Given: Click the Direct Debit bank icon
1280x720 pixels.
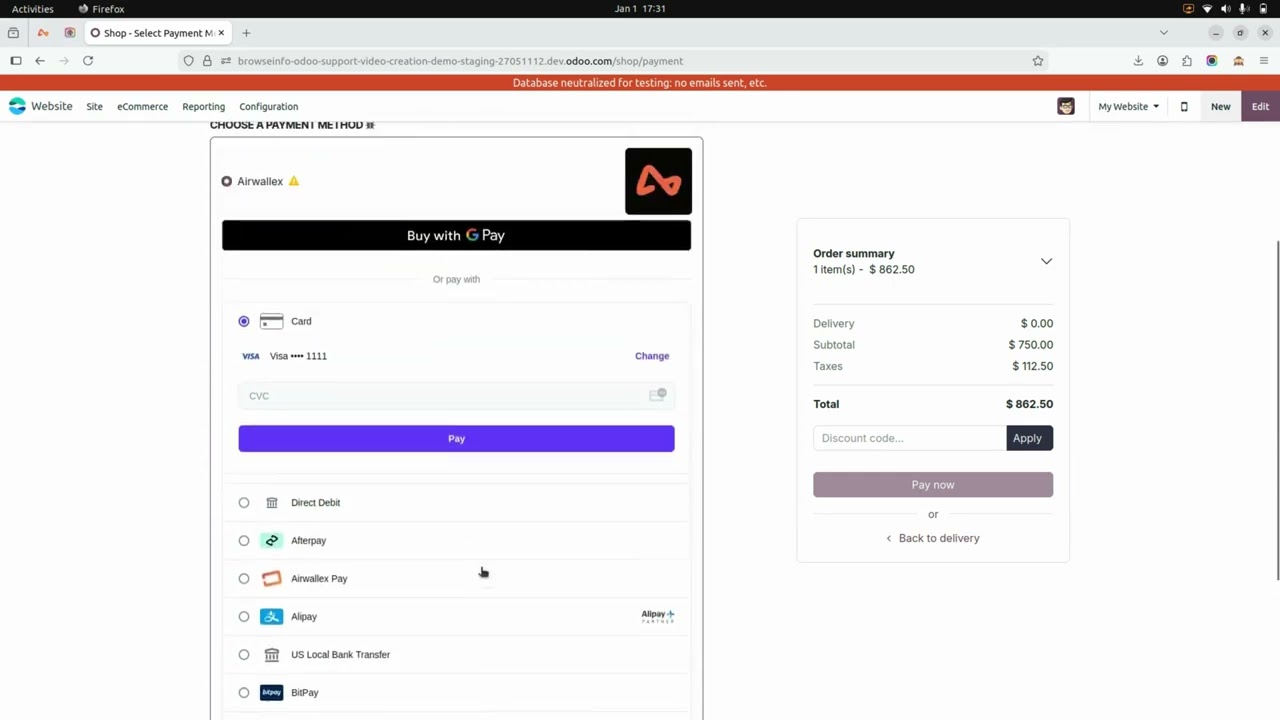Looking at the screenshot, I should pyautogui.click(x=271, y=503).
